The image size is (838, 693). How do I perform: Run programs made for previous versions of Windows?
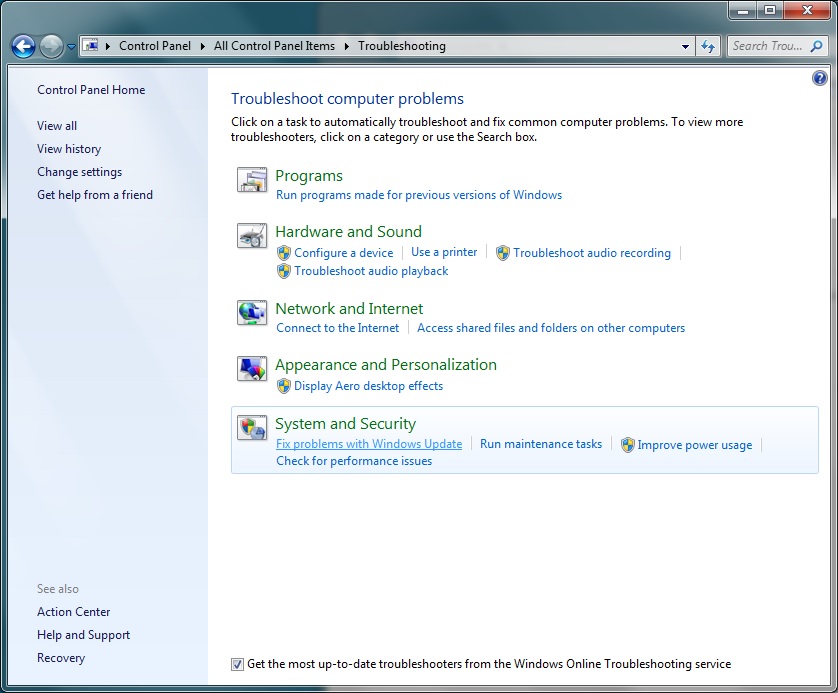point(419,195)
